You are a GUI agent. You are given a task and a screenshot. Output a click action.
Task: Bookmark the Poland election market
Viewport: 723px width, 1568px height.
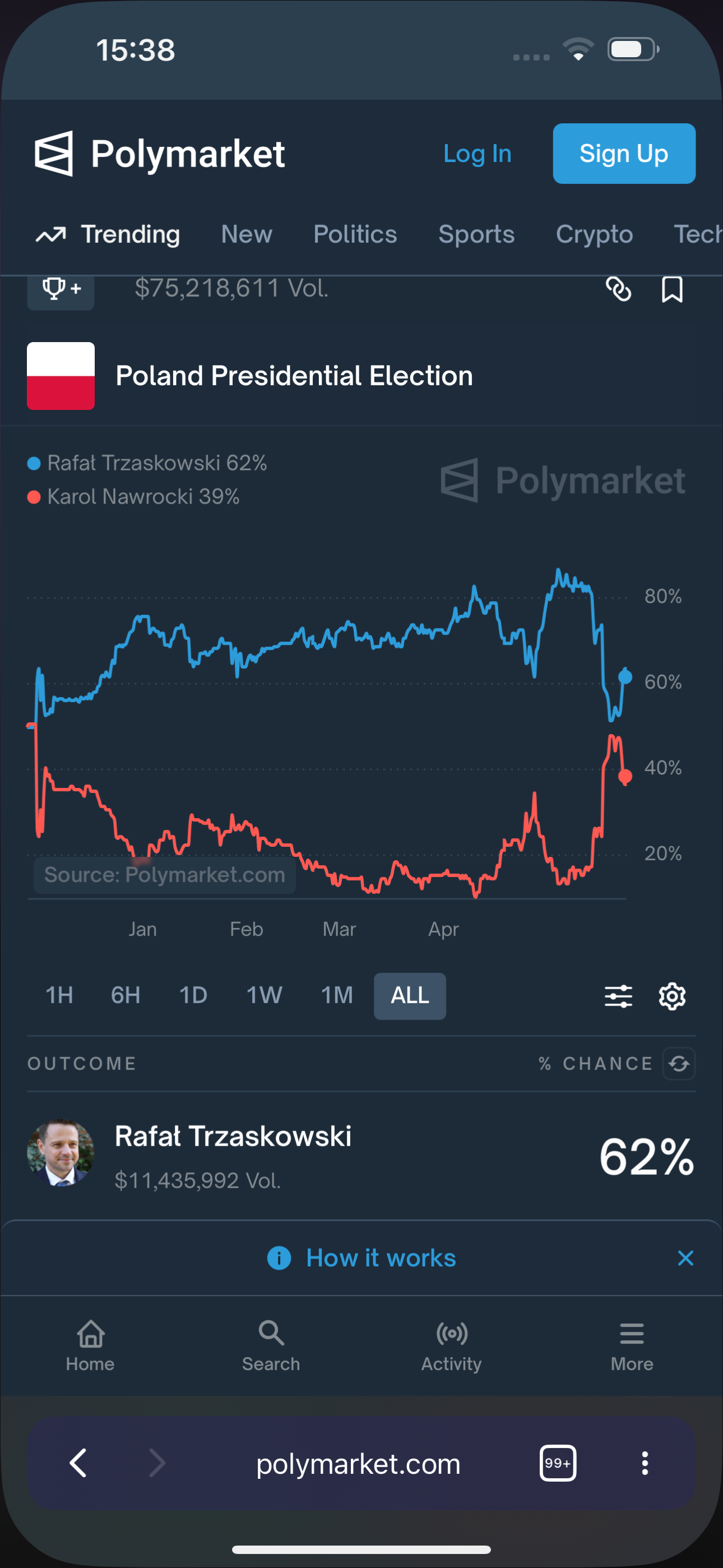(x=672, y=289)
